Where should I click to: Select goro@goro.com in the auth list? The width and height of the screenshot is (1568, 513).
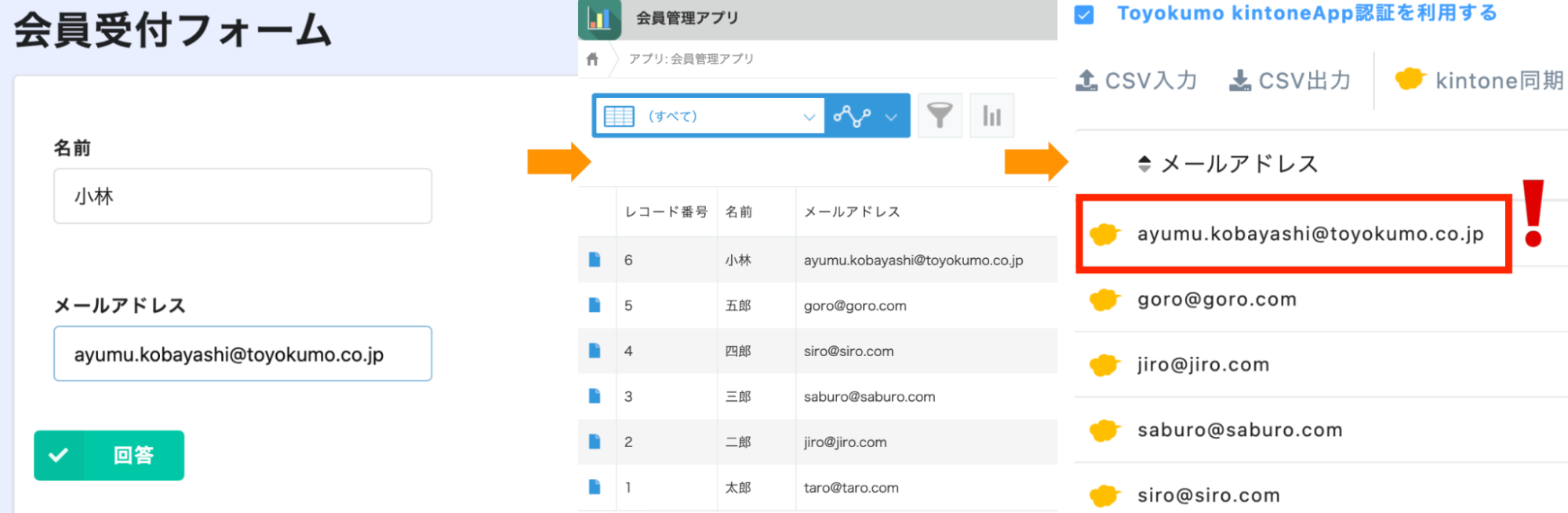click(1217, 300)
